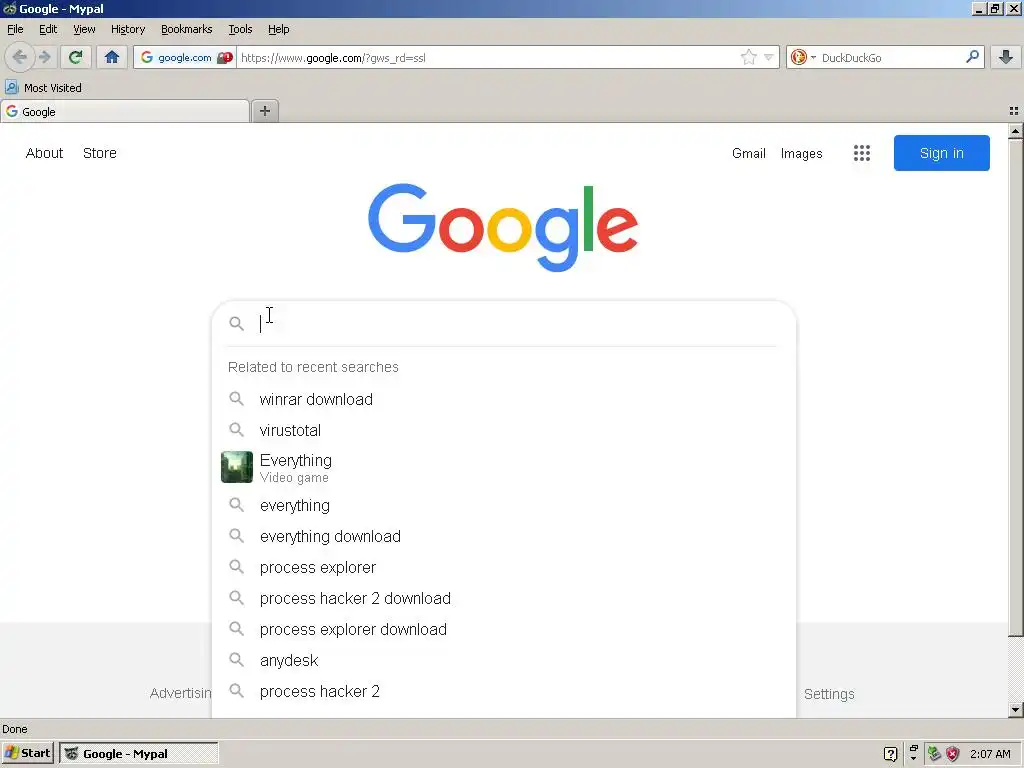Image resolution: width=1024 pixels, height=768 pixels.
Task: Open the Edit menu
Action: 48,29
